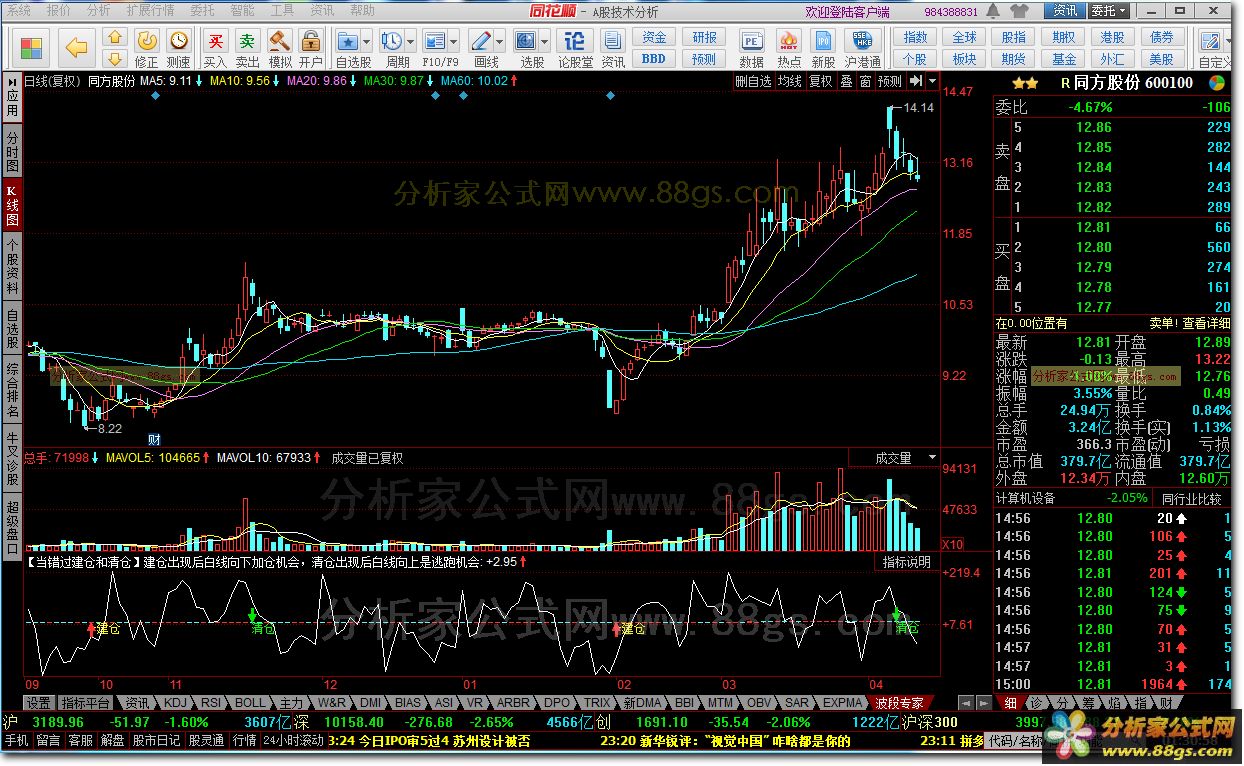The height and width of the screenshot is (766, 1244).
Task: Select the 诊 diagnosis tab in right panel
Action: pyautogui.click(x=1037, y=704)
